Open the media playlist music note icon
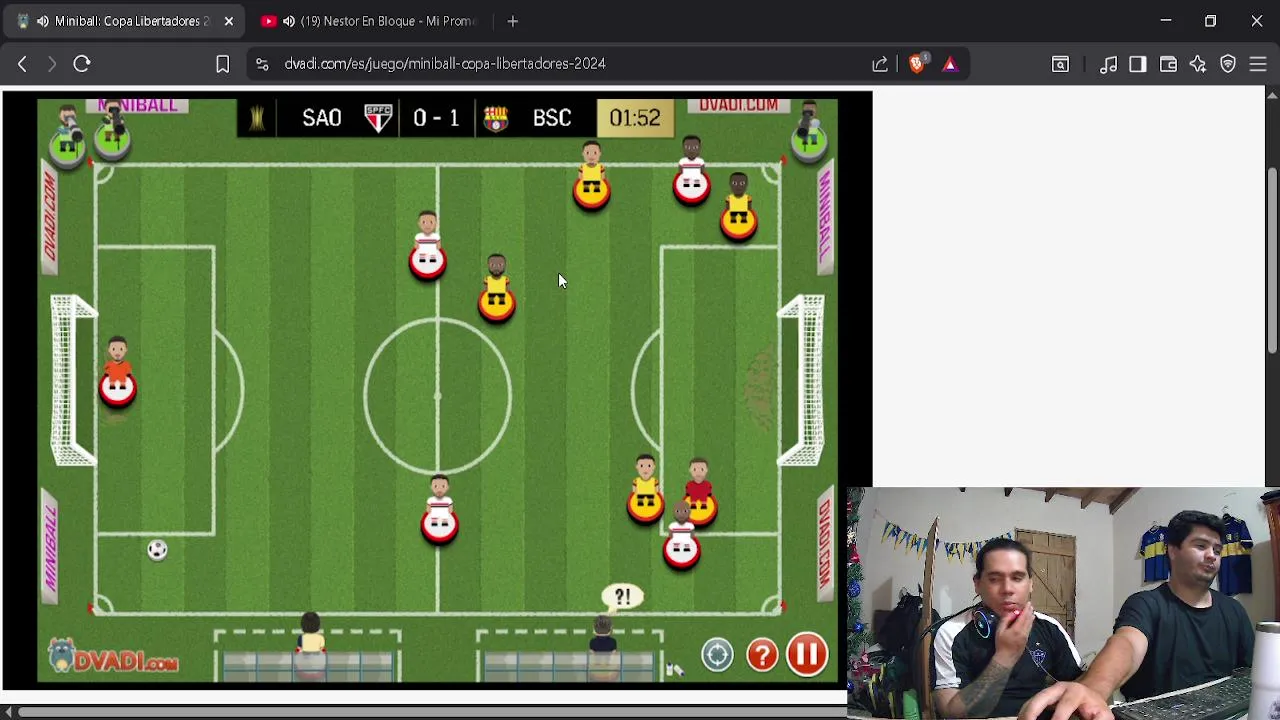 1108,64
